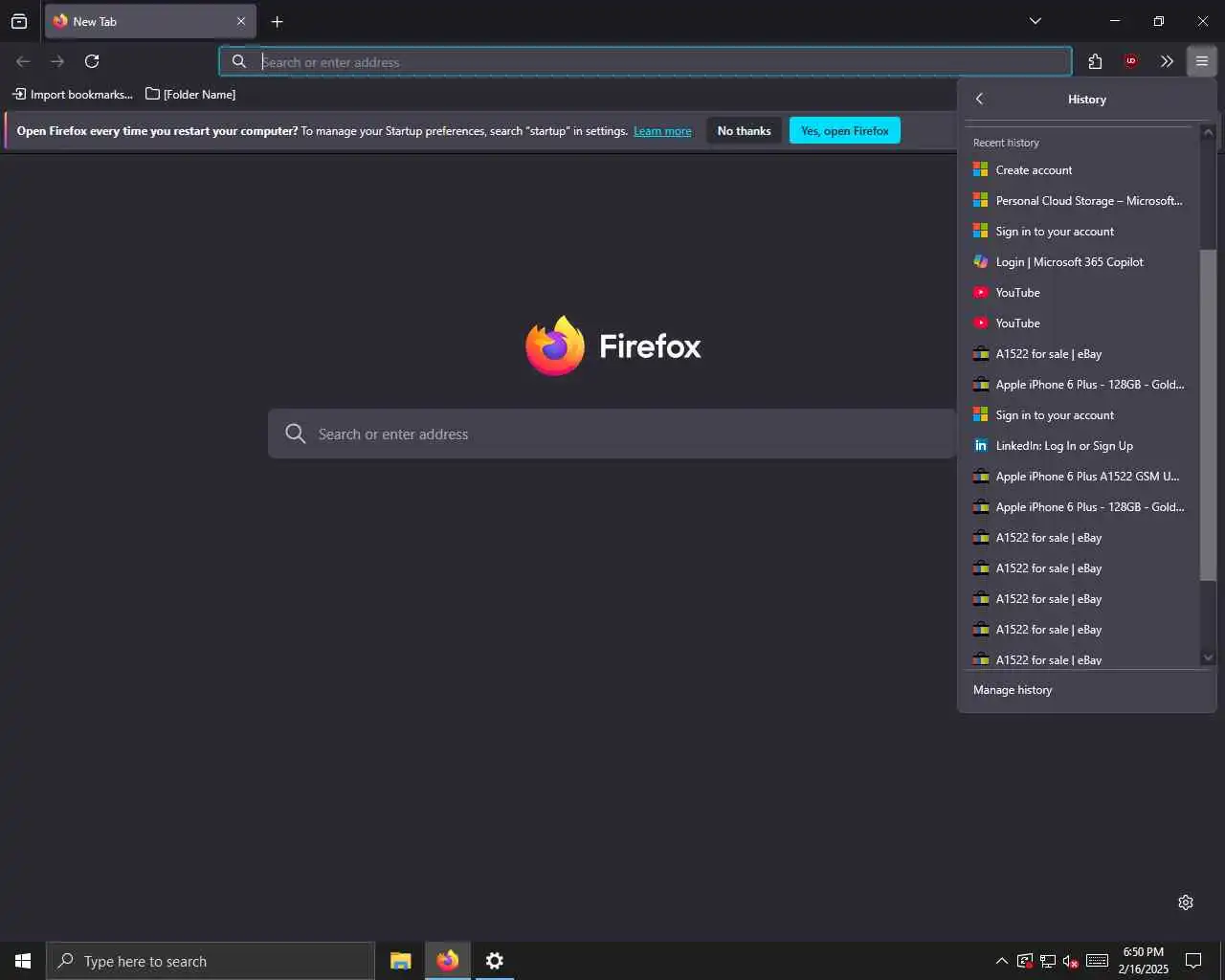This screenshot has height=980, width=1225.
Task: Click the History panel scrollbar thumb
Action: 1208,414
